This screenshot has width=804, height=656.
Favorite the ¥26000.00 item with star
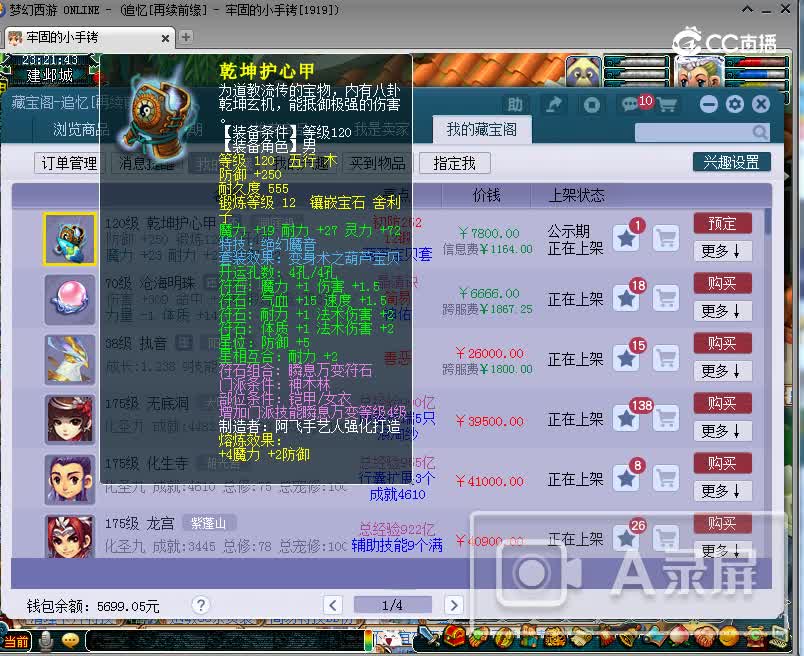click(x=626, y=358)
